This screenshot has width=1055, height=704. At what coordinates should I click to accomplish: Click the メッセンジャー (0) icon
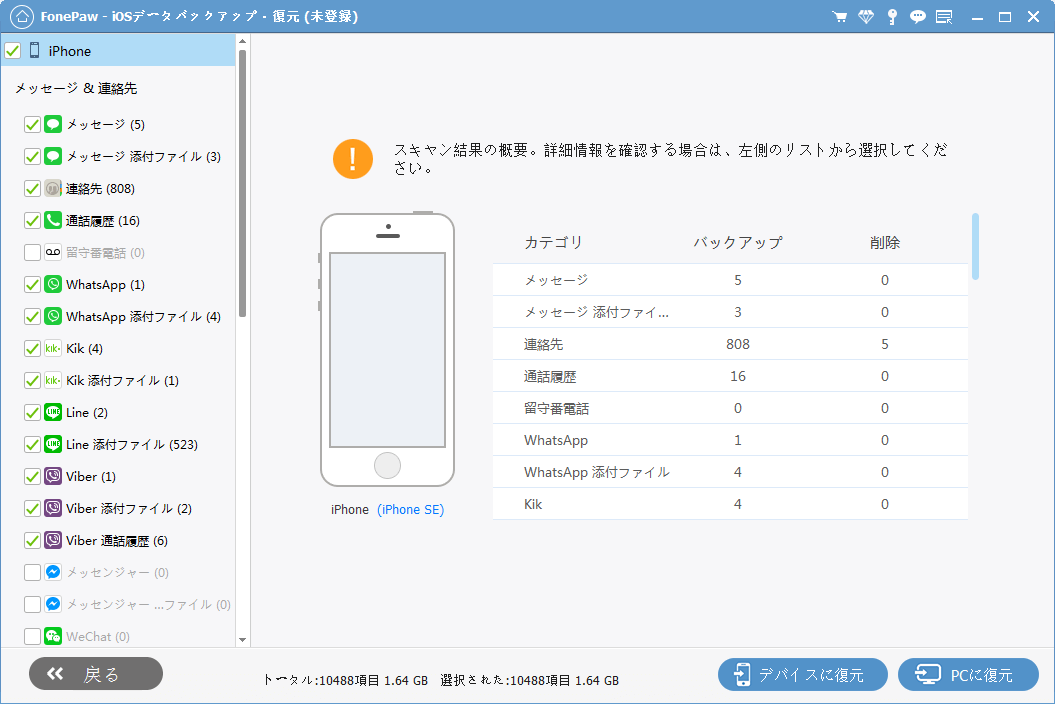point(53,572)
